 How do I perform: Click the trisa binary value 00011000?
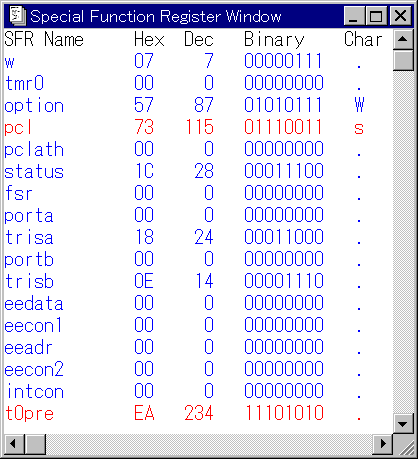284,237
